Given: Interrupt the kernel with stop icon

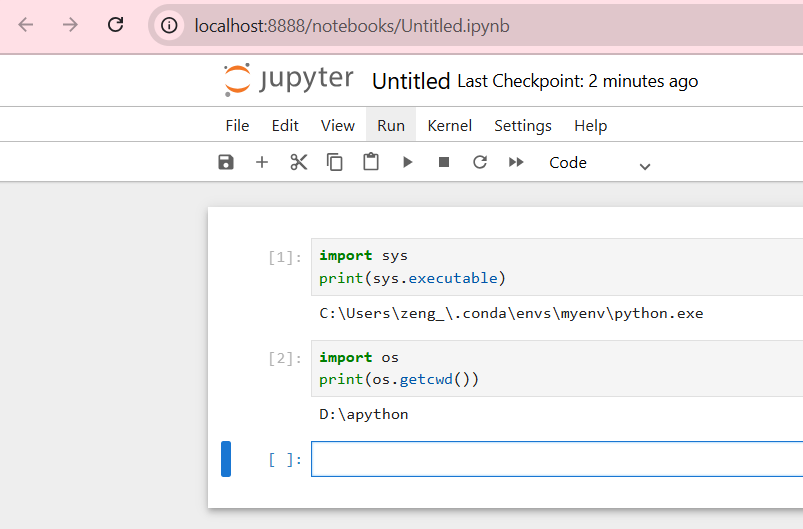Looking at the screenshot, I should point(443,162).
